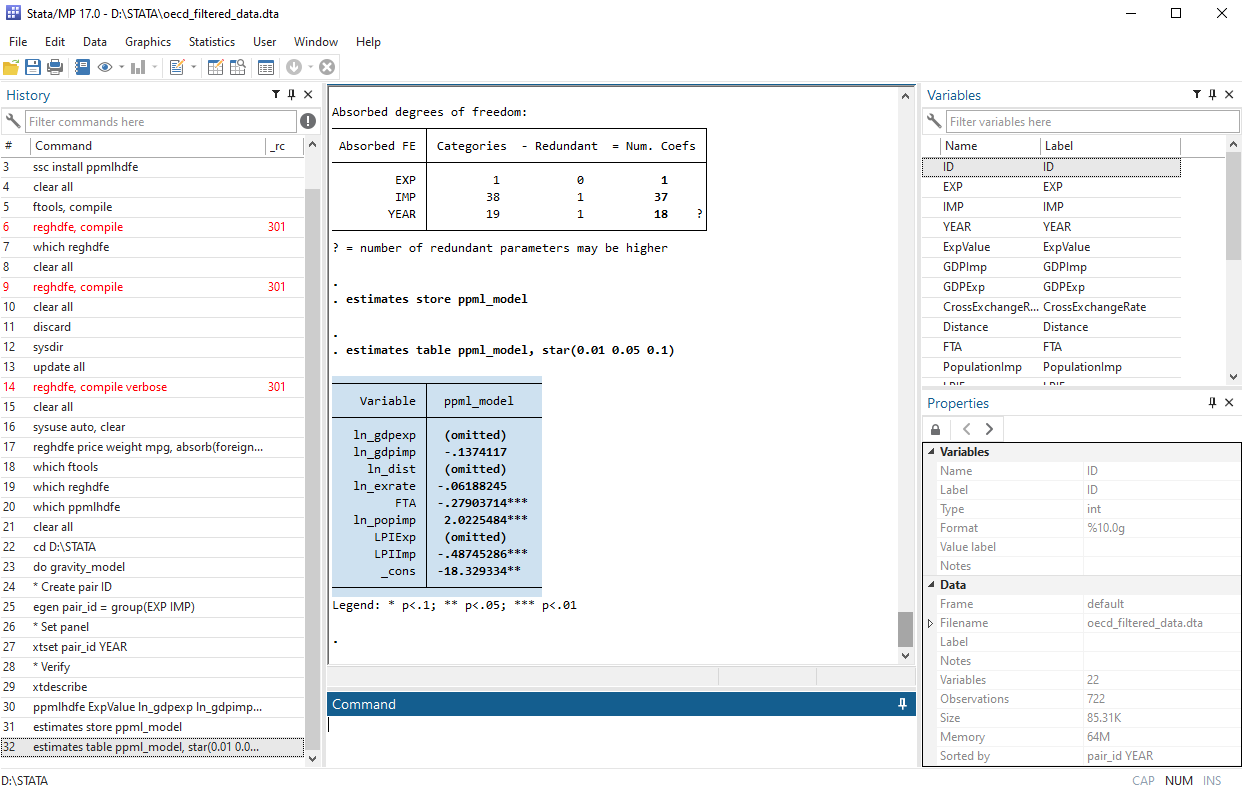Screen dimensions: 1242x788
Task: Toggle the History panel filter funnel
Action: coord(276,95)
